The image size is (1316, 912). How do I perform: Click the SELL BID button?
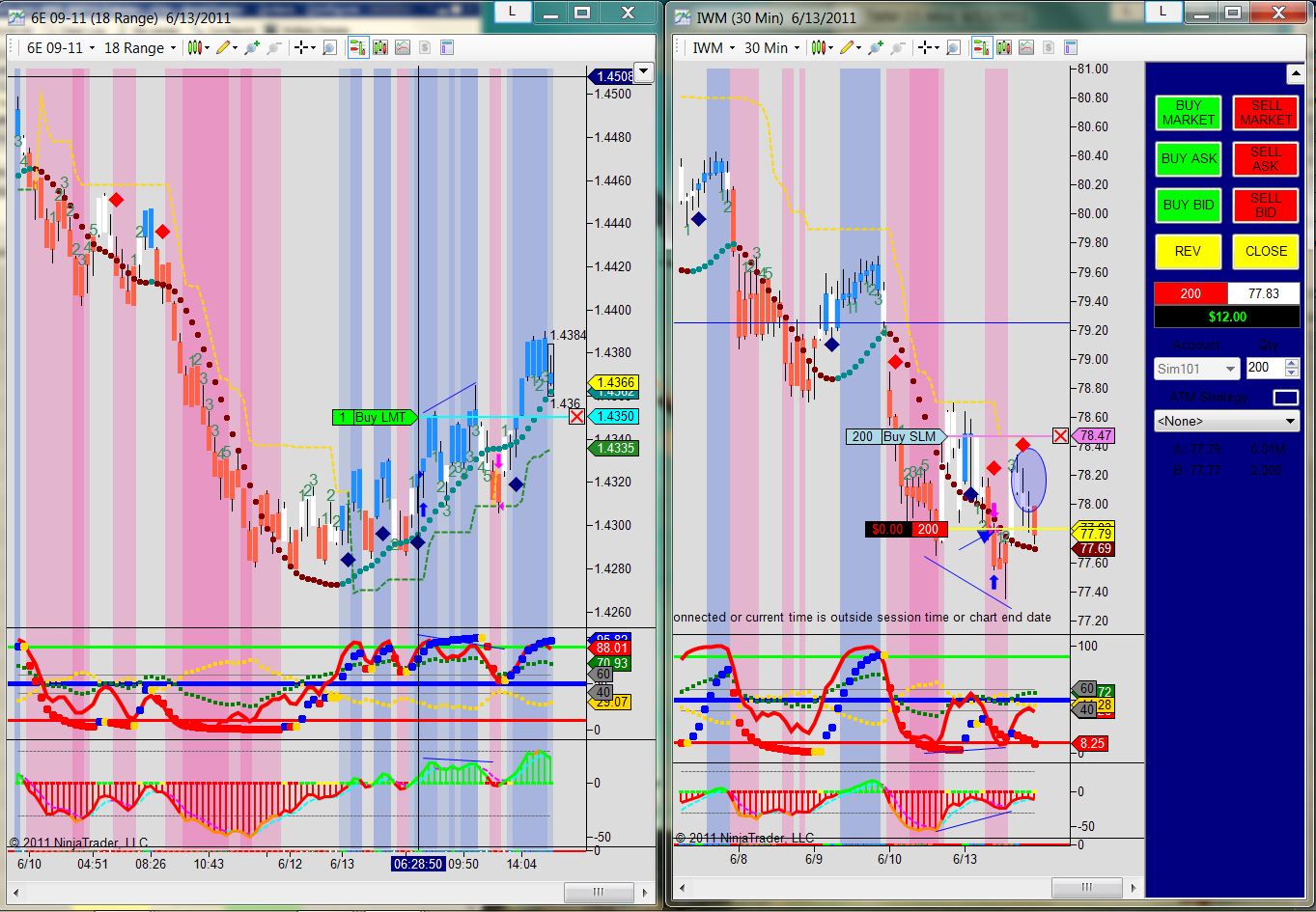click(x=1266, y=205)
